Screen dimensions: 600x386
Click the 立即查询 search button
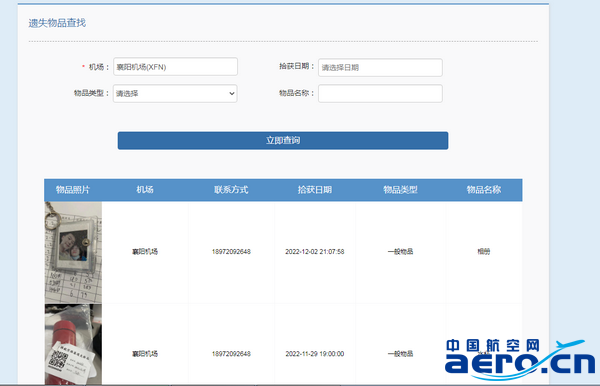pyautogui.click(x=283, y=140)
